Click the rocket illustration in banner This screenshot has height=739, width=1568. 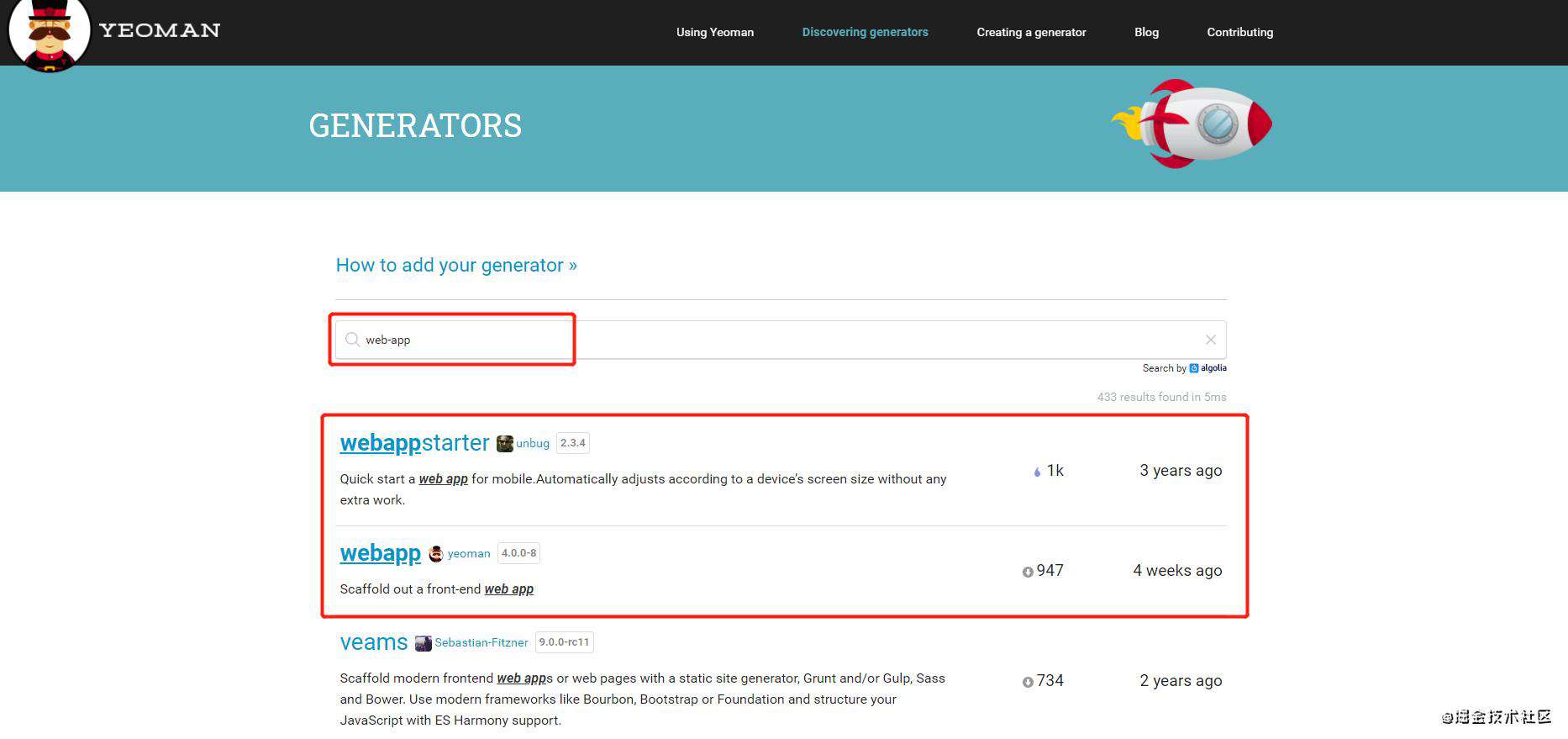pyautogui.click(x=1192, y=124)
